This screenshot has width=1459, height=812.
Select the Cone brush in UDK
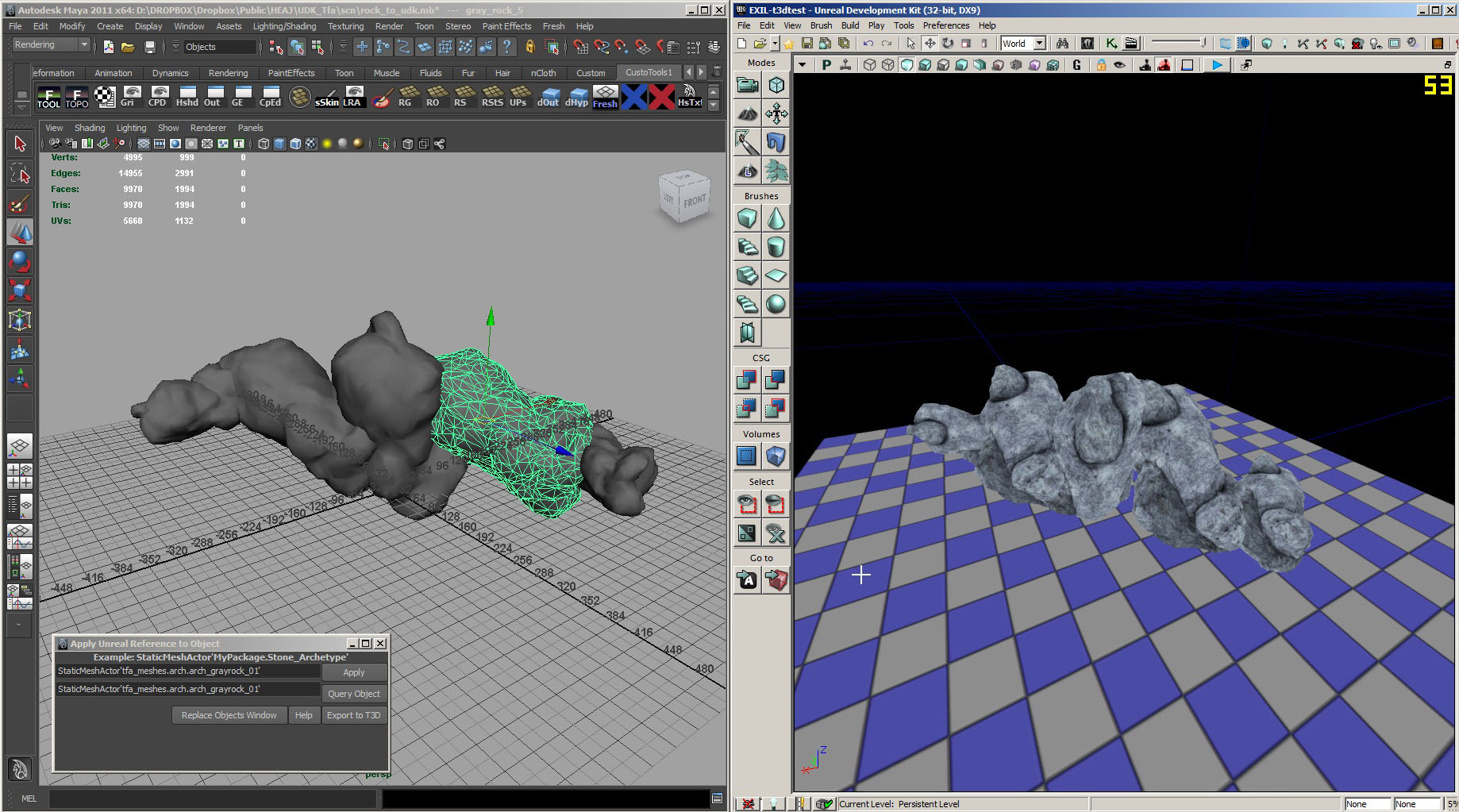click(x=776, y=218)
